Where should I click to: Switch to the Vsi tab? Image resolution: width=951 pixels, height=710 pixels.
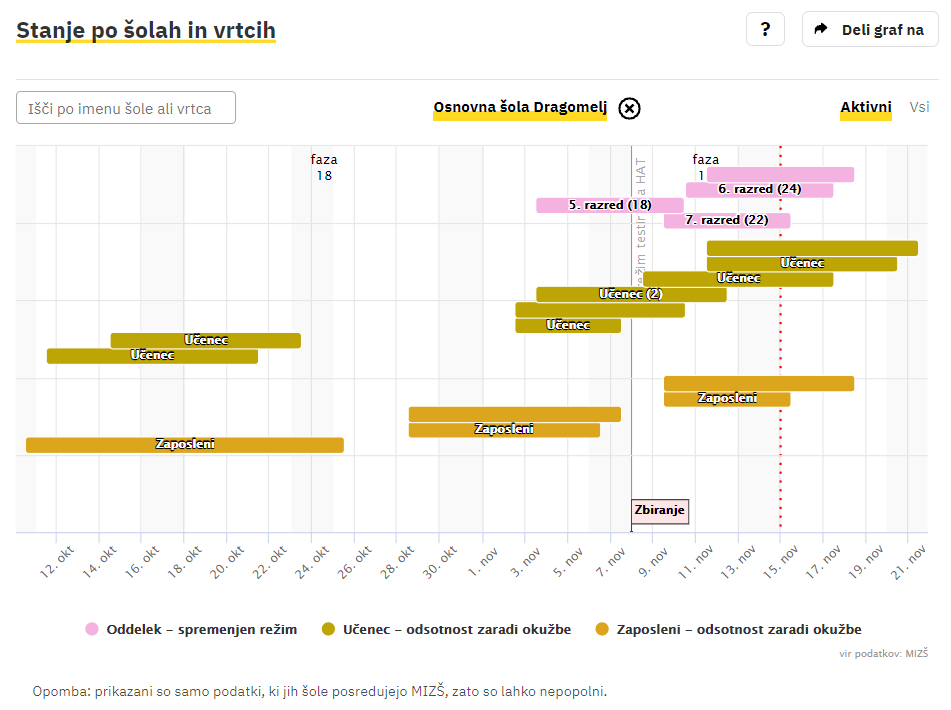click(919, 108)
